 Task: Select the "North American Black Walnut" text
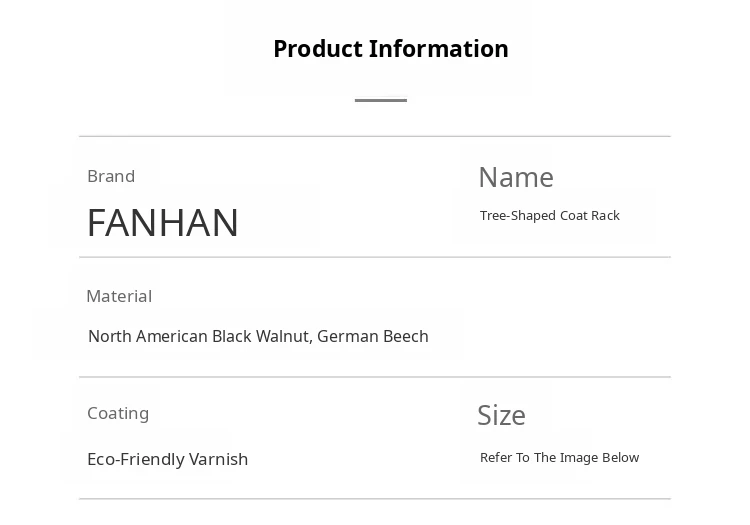pyautogui.click(x=199, y=336)
